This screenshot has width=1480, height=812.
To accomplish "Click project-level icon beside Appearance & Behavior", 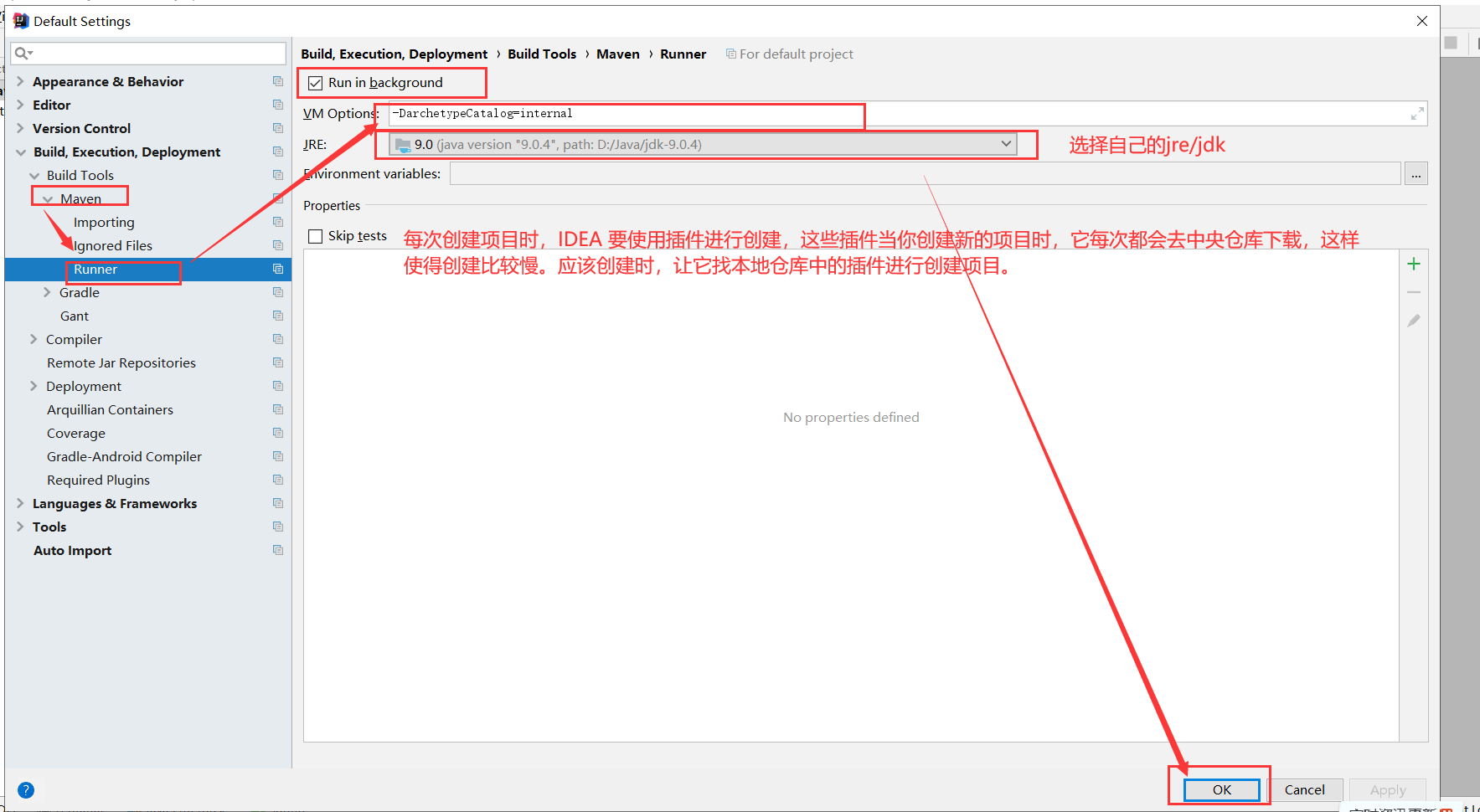I will pos(278,81).
